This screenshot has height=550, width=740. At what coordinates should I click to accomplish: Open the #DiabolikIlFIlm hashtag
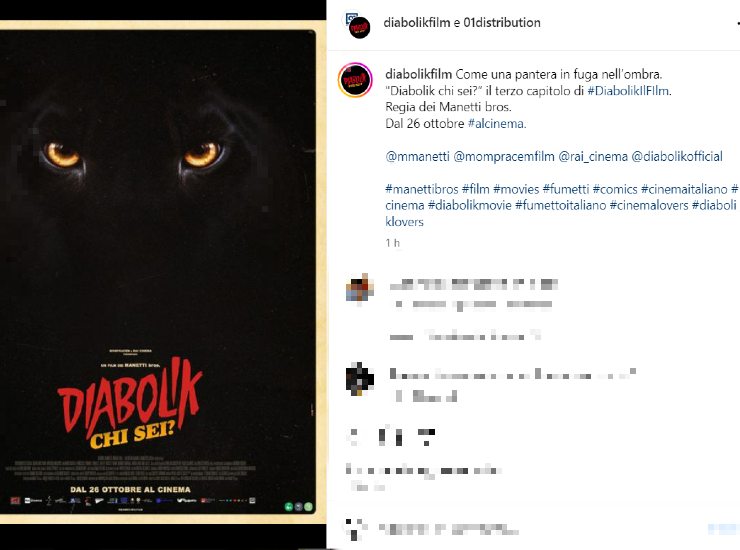pyautogui.click(x=628, y=91)
